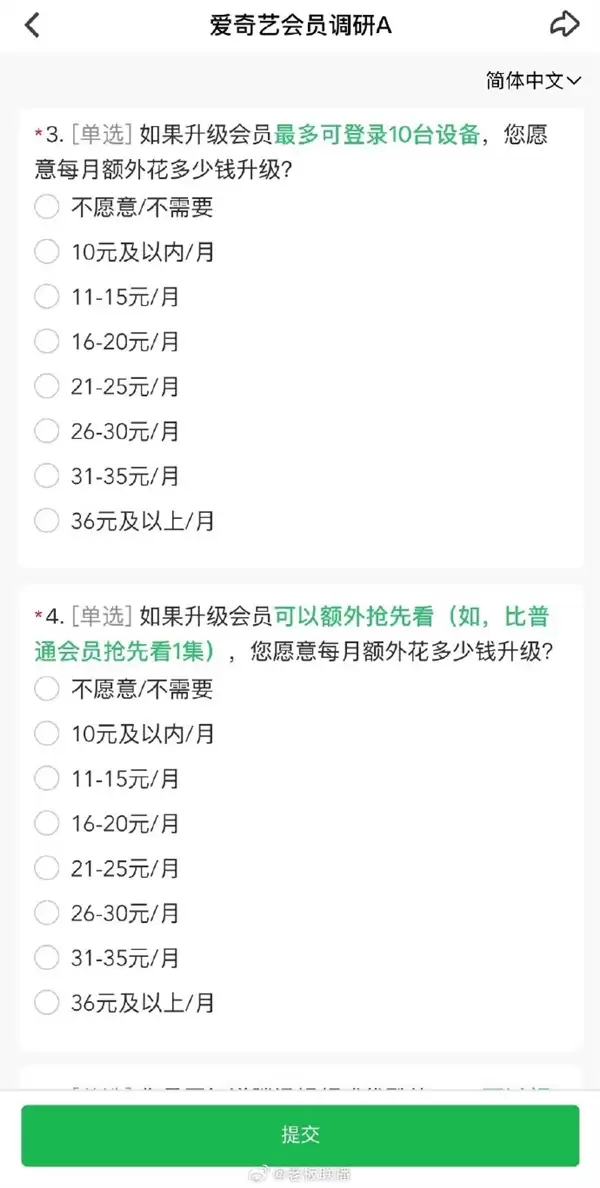Select 31-35元/月 for question 3
600x1188 pixels.
pyautogui.click(x=46, y=477)
